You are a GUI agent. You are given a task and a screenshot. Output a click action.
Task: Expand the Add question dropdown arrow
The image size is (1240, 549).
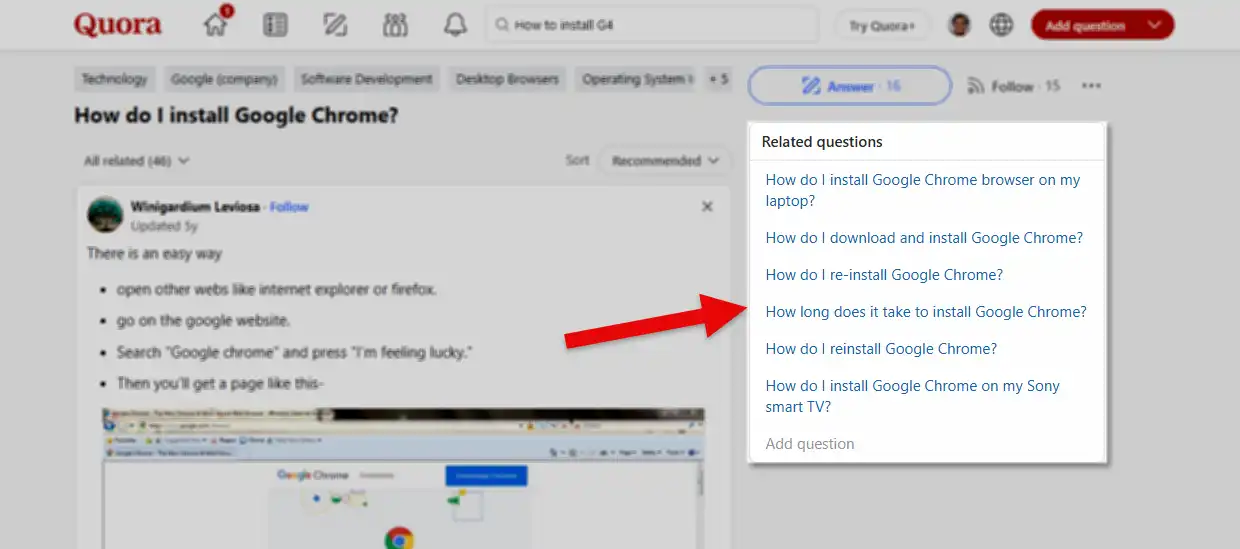[x=1156, y=26]
